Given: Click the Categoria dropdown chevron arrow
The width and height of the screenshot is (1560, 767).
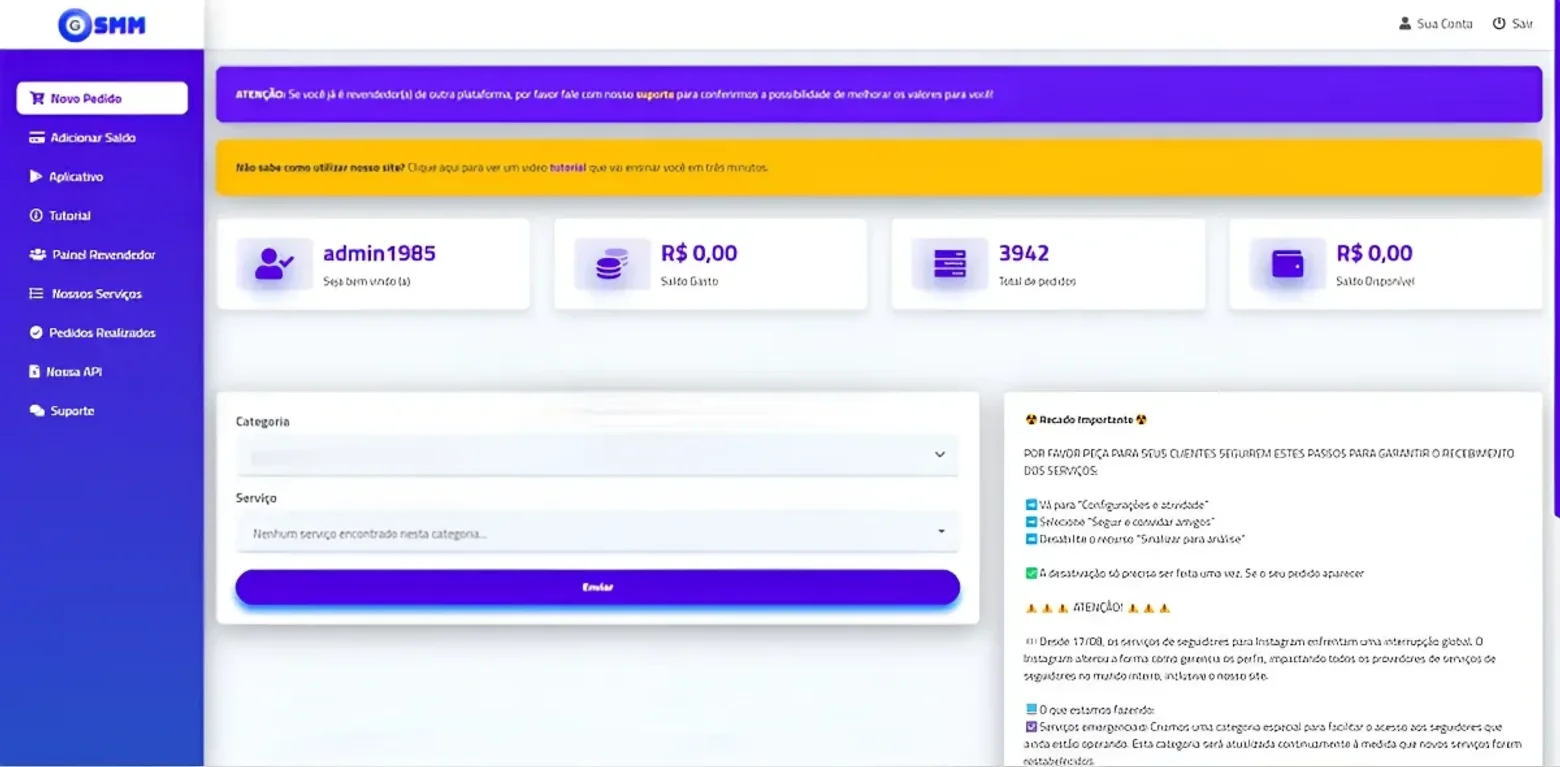Looking at the screenshot, I should coord(940,455).
